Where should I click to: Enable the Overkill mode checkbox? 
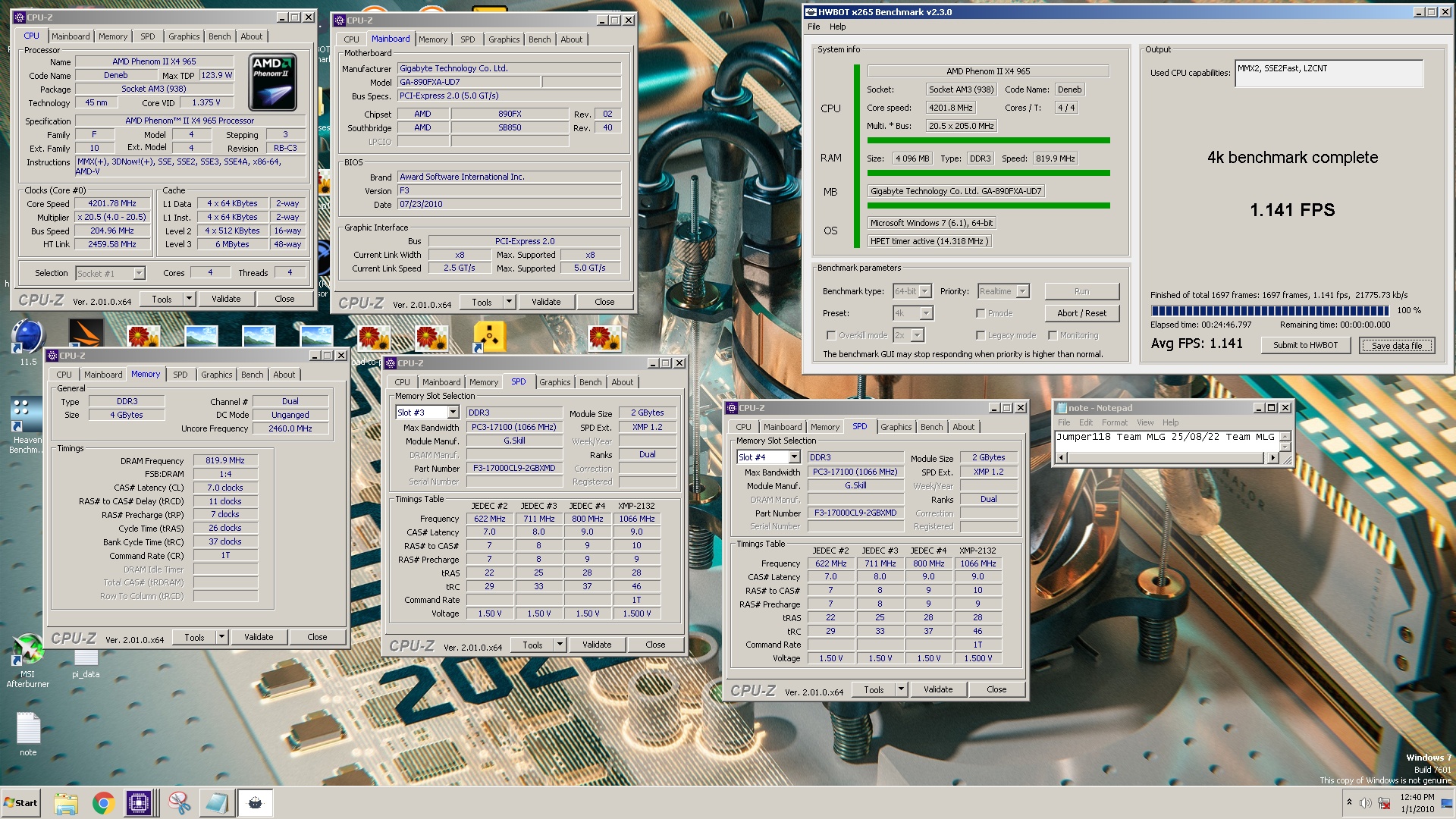[x=831, y=335]
